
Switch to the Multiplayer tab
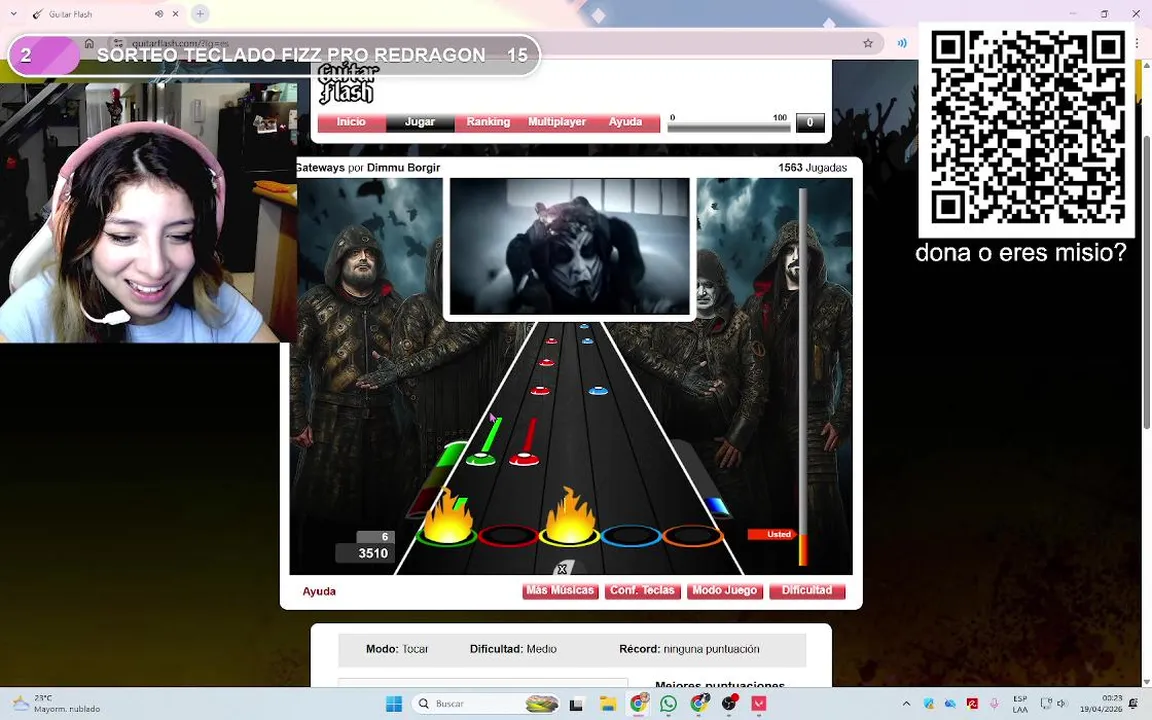[557, 123]
